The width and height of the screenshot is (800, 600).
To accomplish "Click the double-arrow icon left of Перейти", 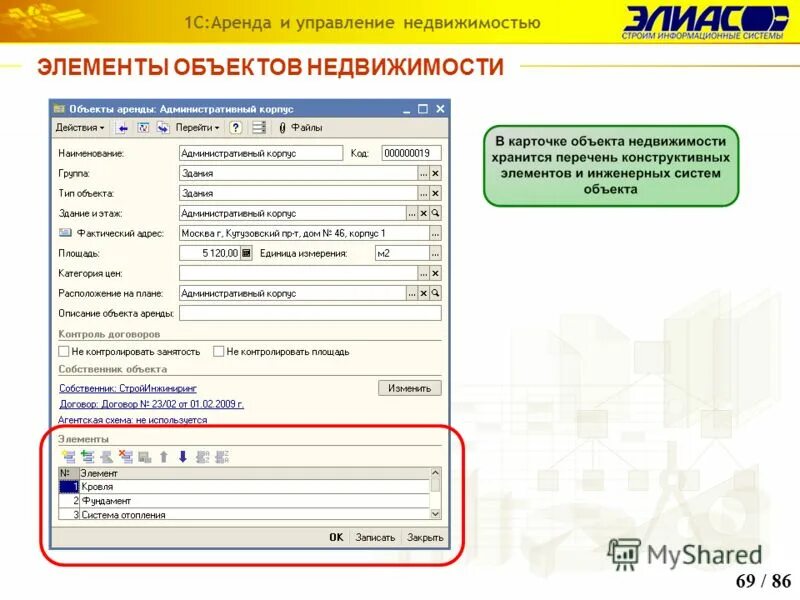I will click(163, 128).
